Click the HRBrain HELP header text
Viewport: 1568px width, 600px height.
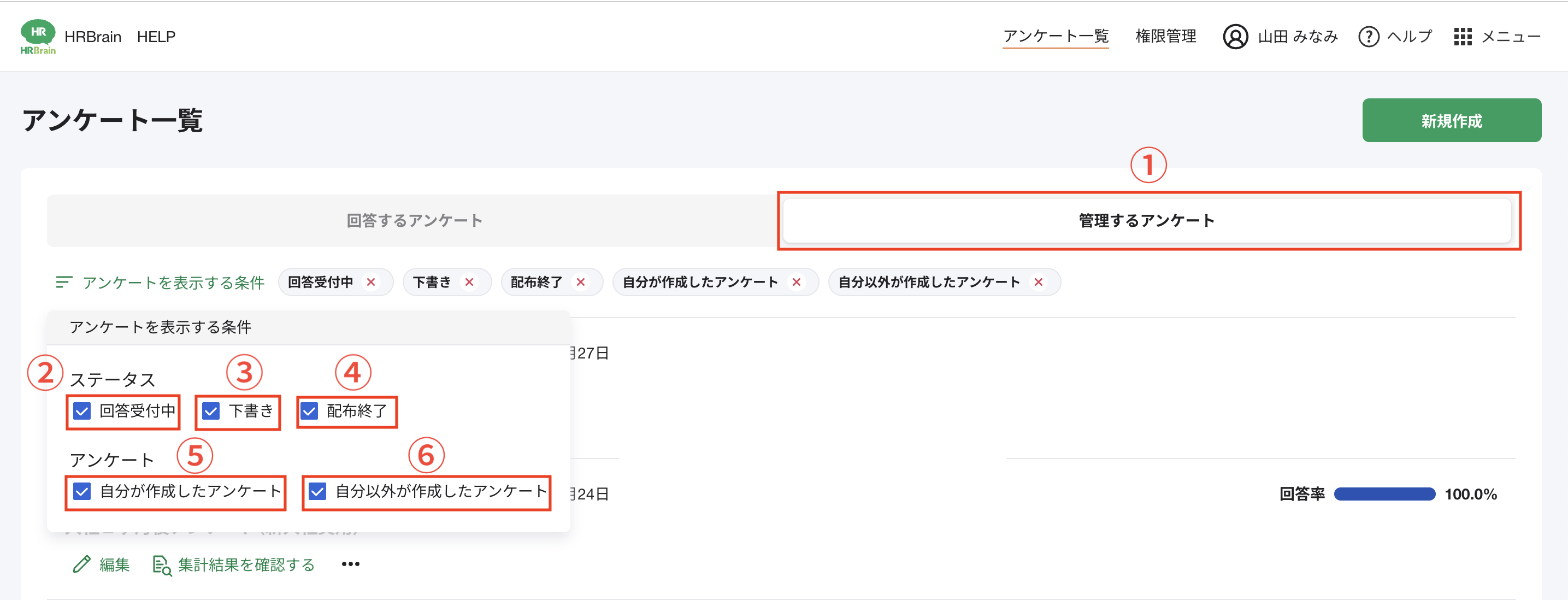coord(120,37)
